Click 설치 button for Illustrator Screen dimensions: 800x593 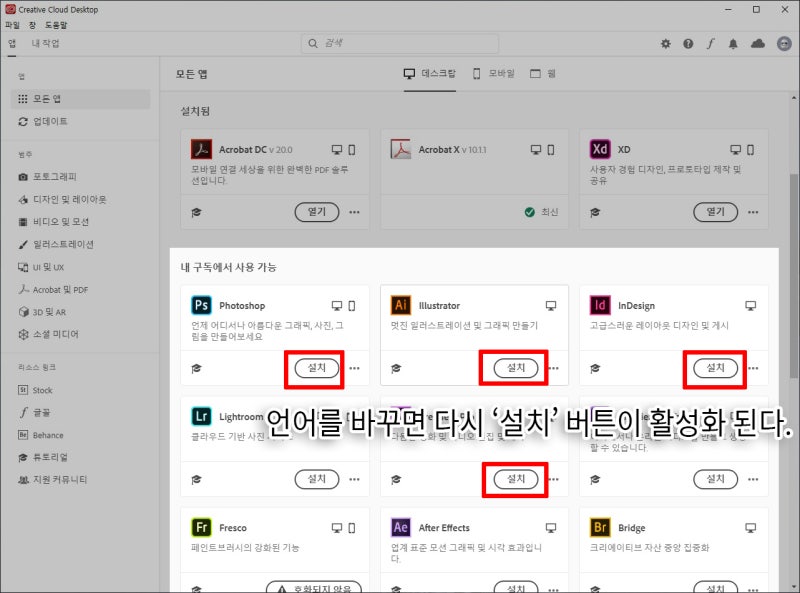pos(516,367)
